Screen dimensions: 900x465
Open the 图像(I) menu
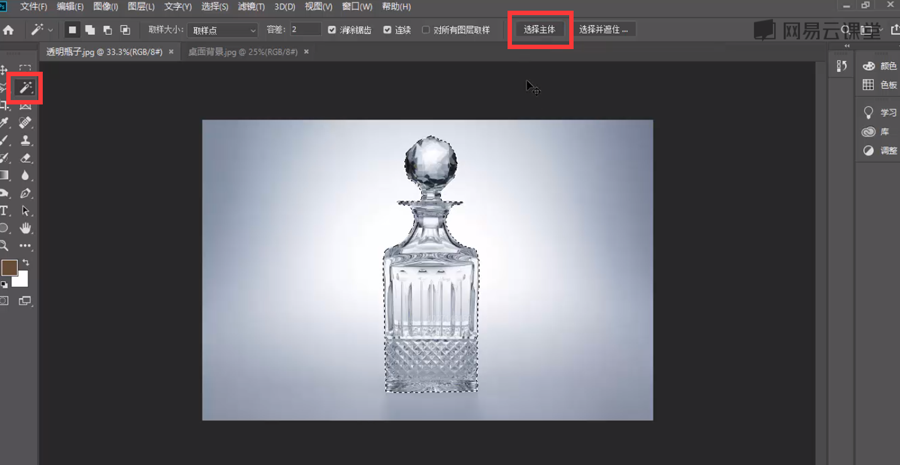(x=106, y=7)
